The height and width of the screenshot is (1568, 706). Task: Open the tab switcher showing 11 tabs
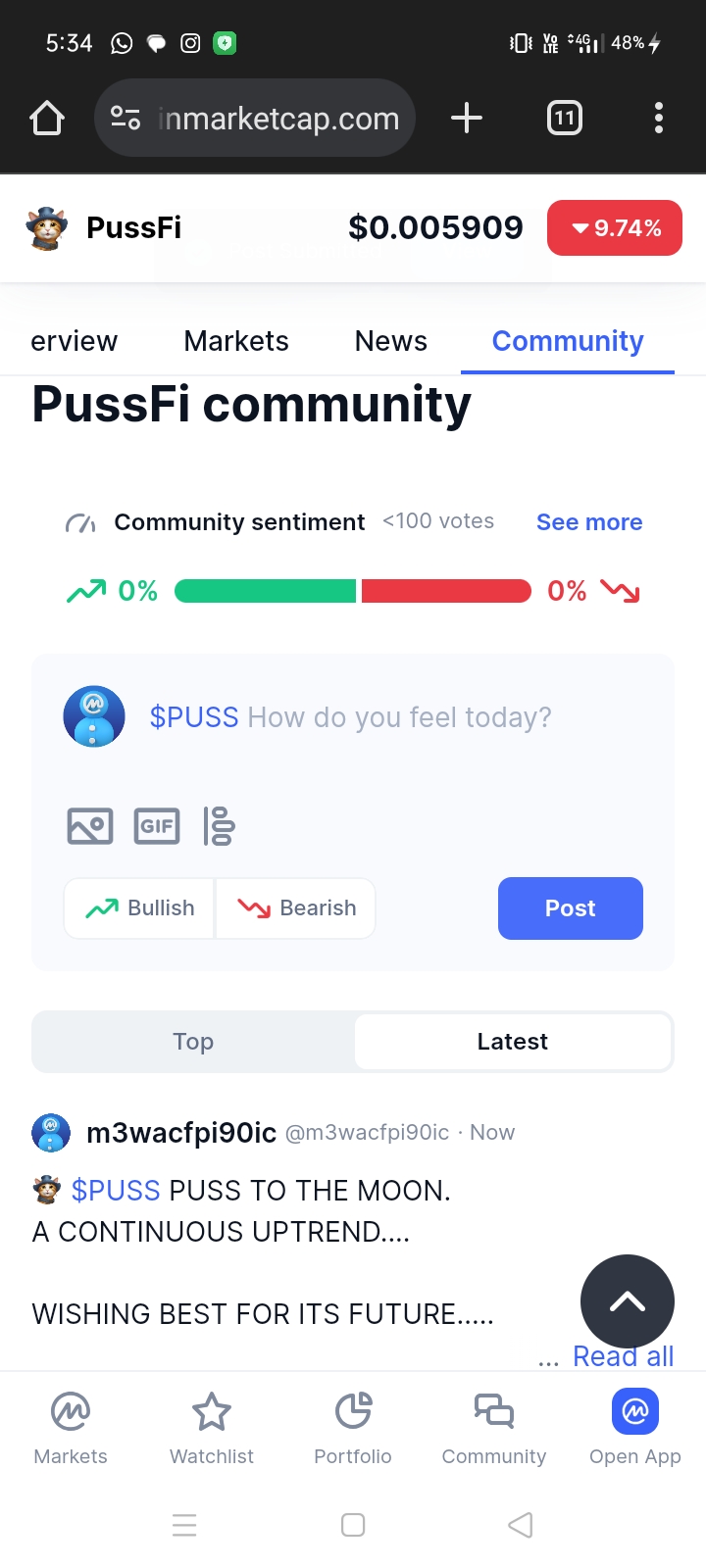coord(564,119)
